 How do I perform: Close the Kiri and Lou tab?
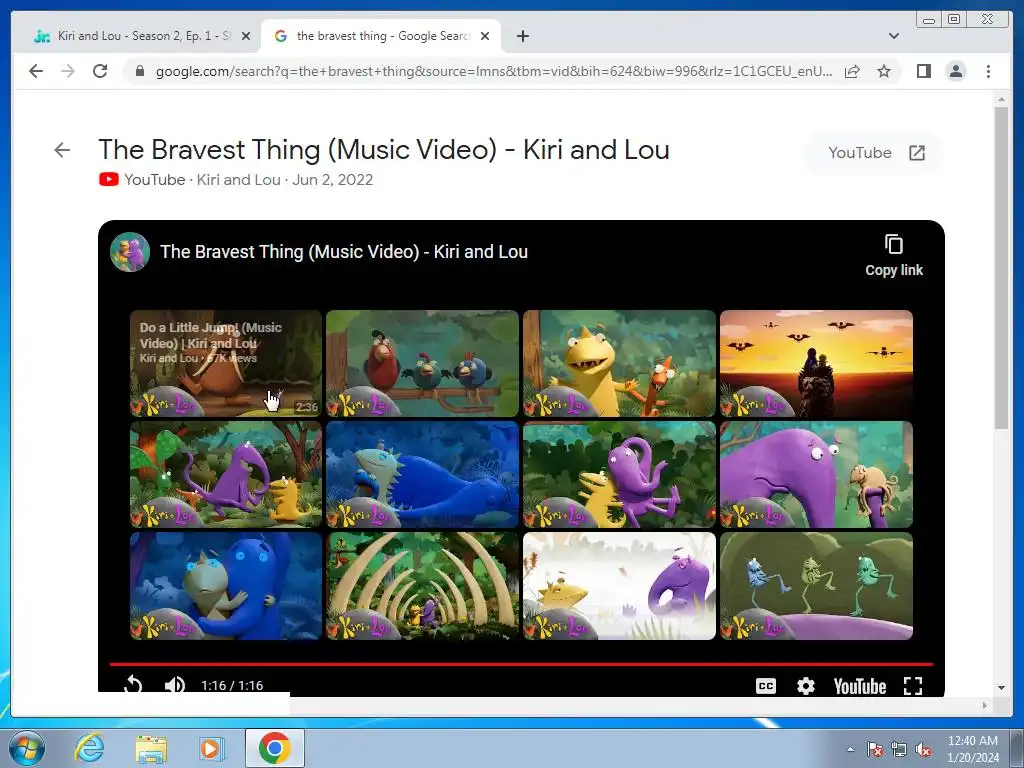(x=246, y=36)
